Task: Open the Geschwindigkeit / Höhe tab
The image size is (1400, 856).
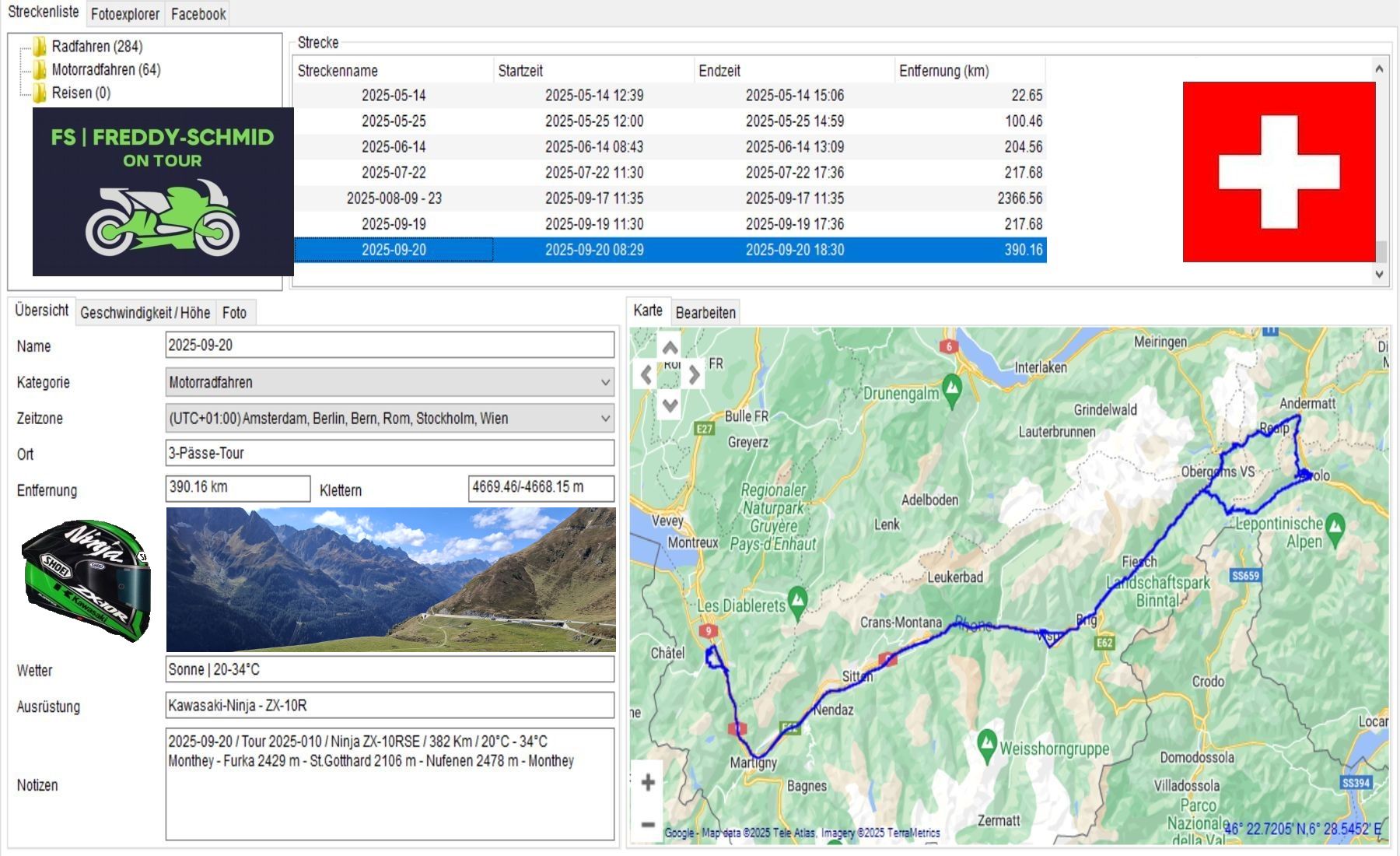Action: 145,313
